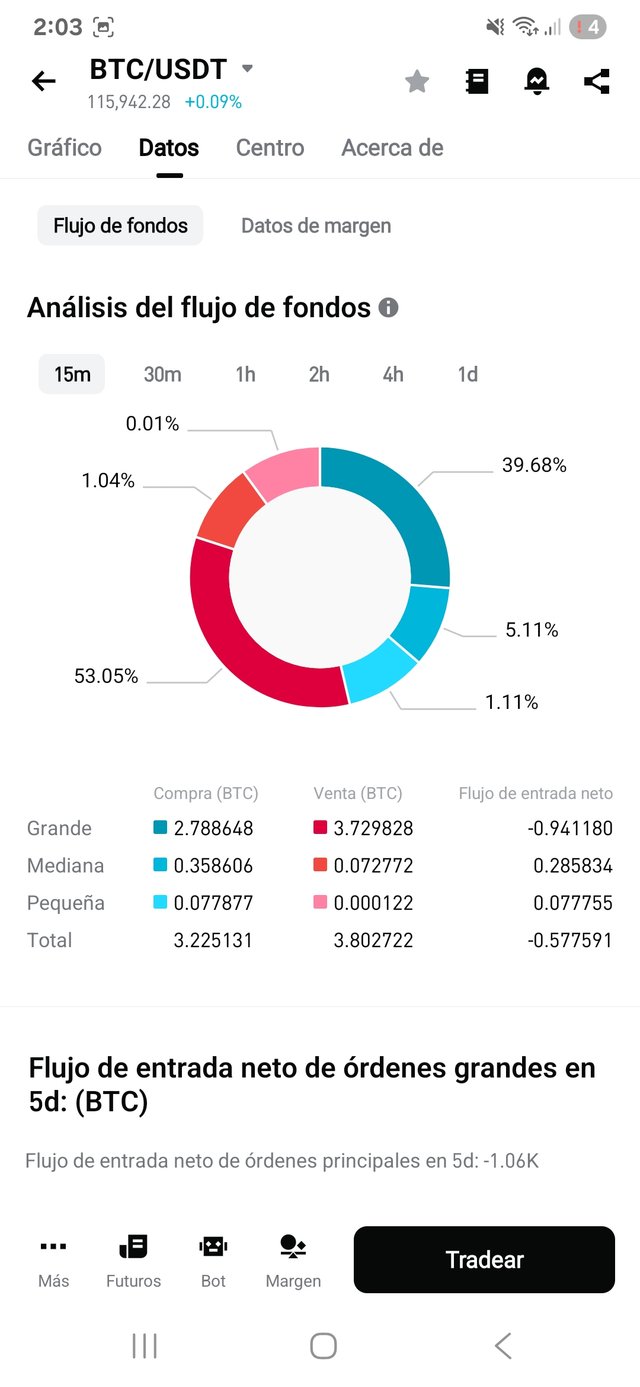The height and width of the screenshot is (1387, 640).
Task: Select the 4h timeframe
Action: click(x=393, y=374)
